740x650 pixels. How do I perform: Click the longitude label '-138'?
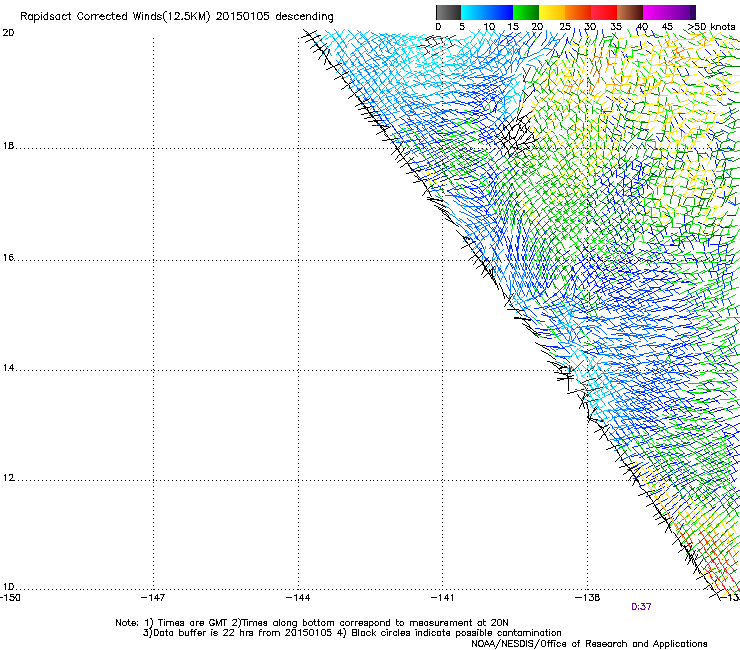coord(588,598)
